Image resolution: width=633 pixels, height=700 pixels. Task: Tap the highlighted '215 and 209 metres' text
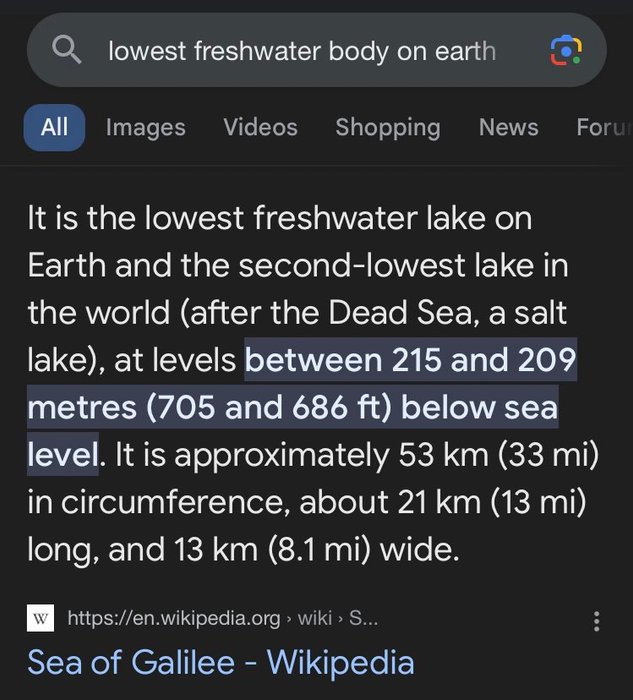click(412, 360)
